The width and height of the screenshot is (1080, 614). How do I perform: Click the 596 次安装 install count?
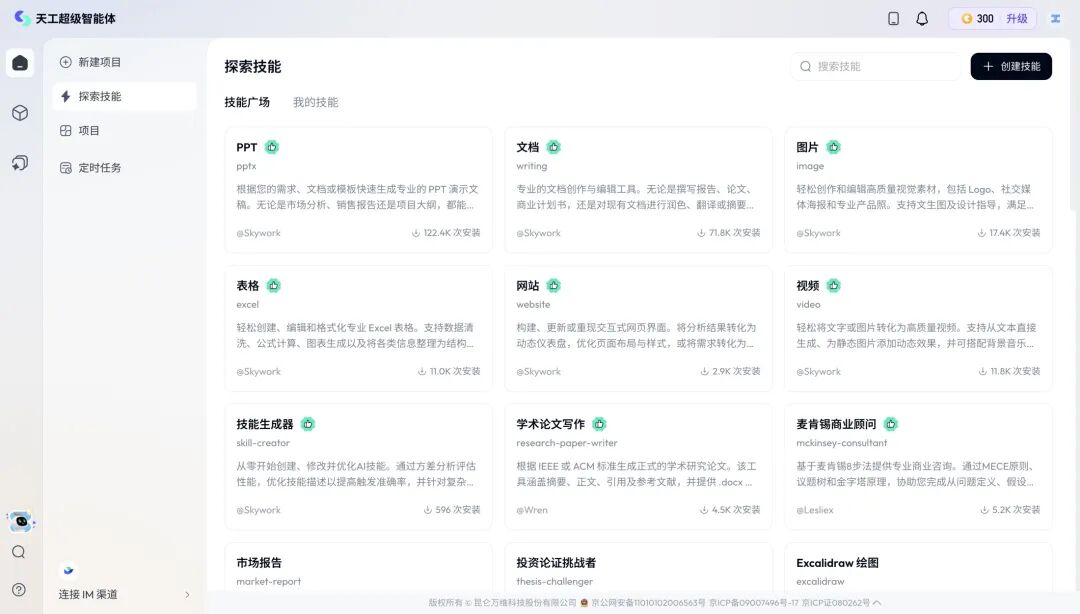tap(452, 510)
